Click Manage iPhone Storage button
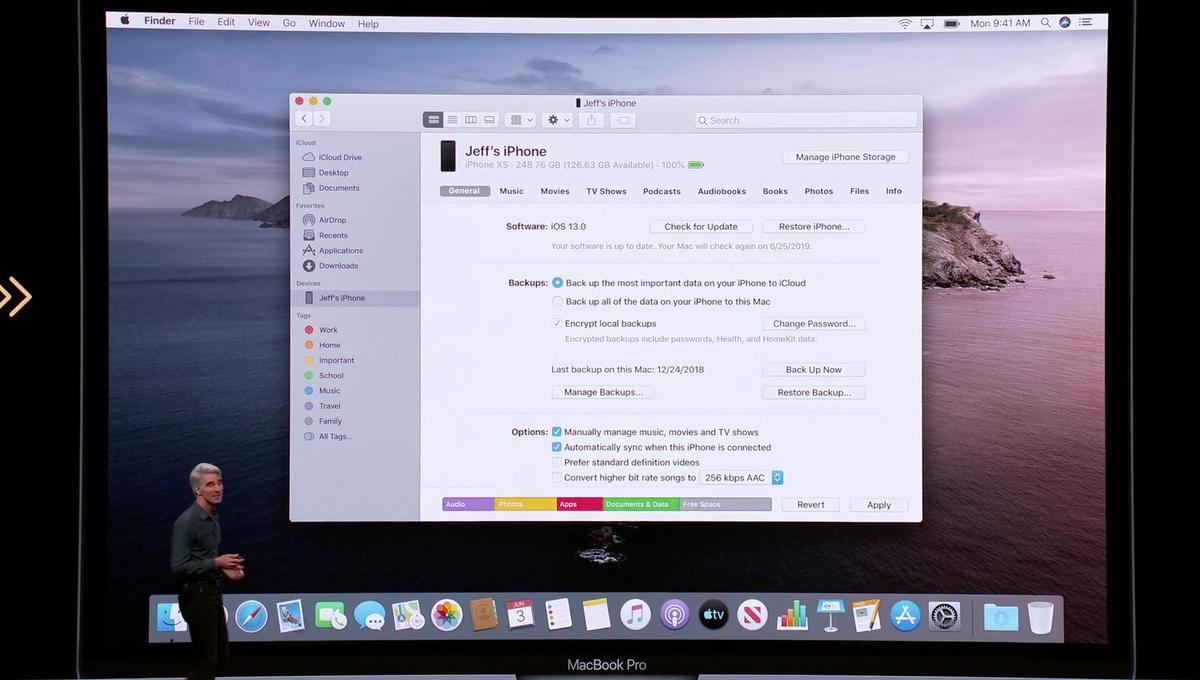Image resolution: width=1200 pixels, height=680 pixels. 846,157
